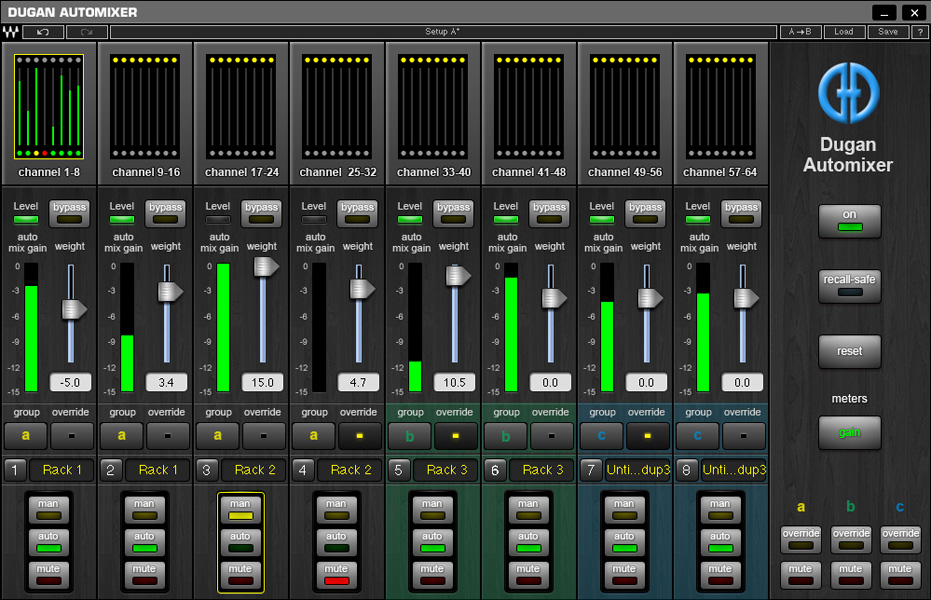Mute channel 1

(x=49, y=575)
